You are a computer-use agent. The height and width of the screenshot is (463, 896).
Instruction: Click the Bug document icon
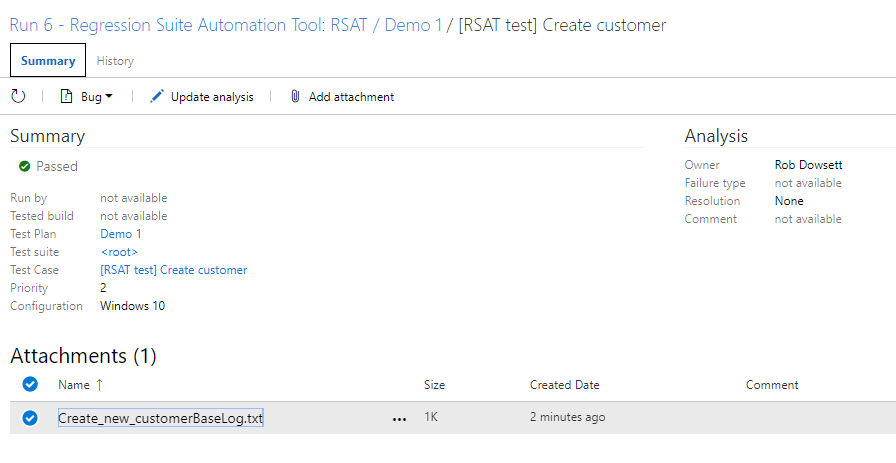(66, 97)
